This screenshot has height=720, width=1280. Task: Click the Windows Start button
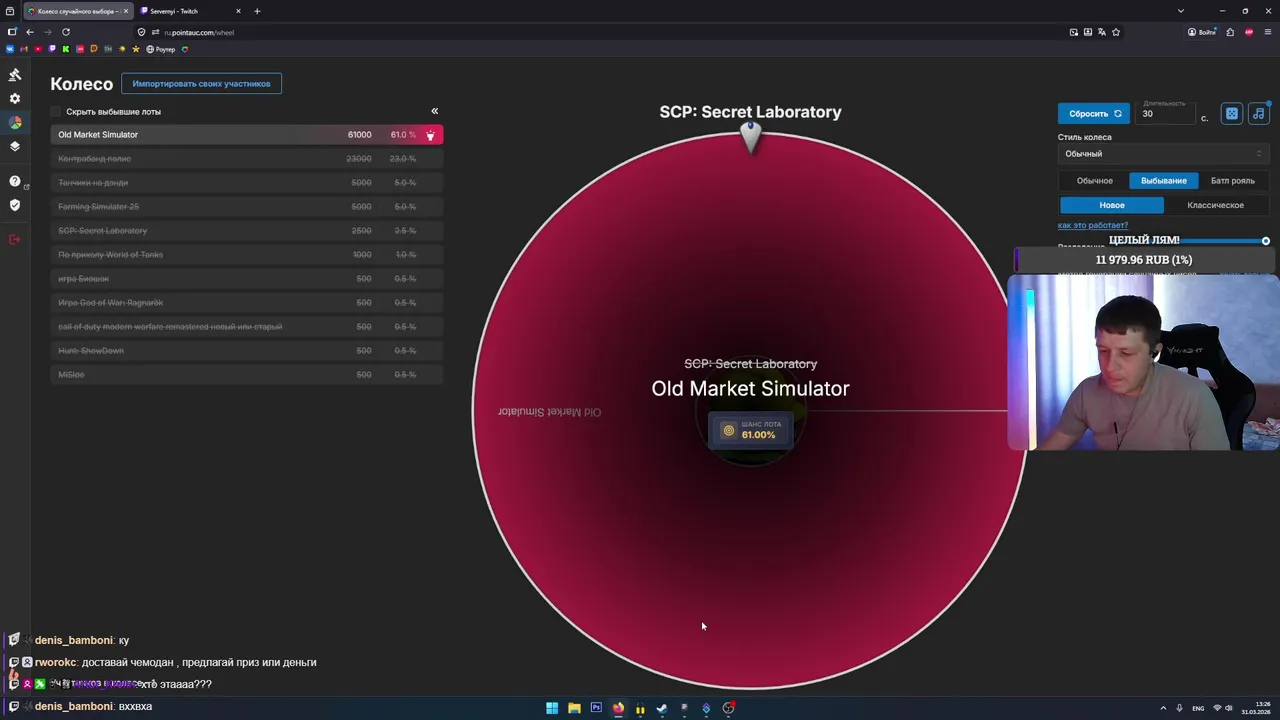pyautogui.click(x=552, y=708)
